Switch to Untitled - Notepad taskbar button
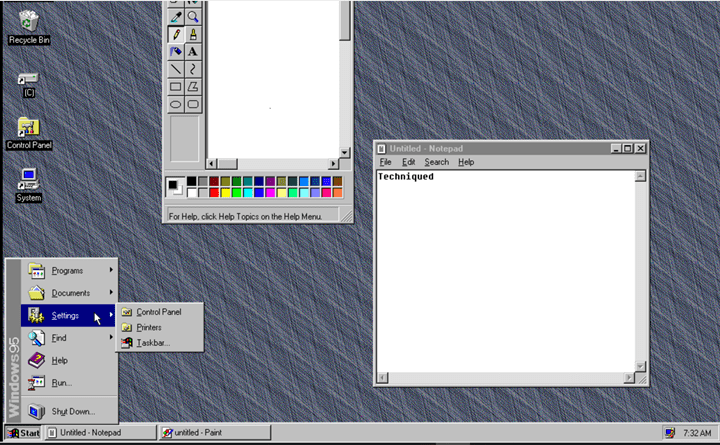The image size is (720, 445). coord(100,433)
